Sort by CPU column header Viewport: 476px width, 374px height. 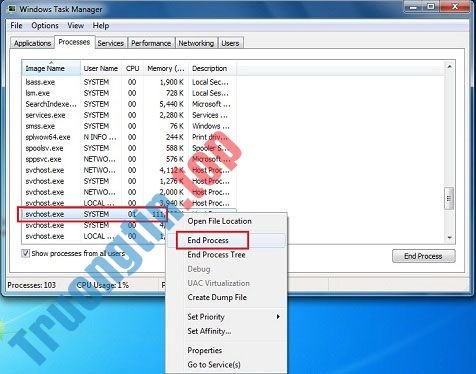(x=132, y=68)
